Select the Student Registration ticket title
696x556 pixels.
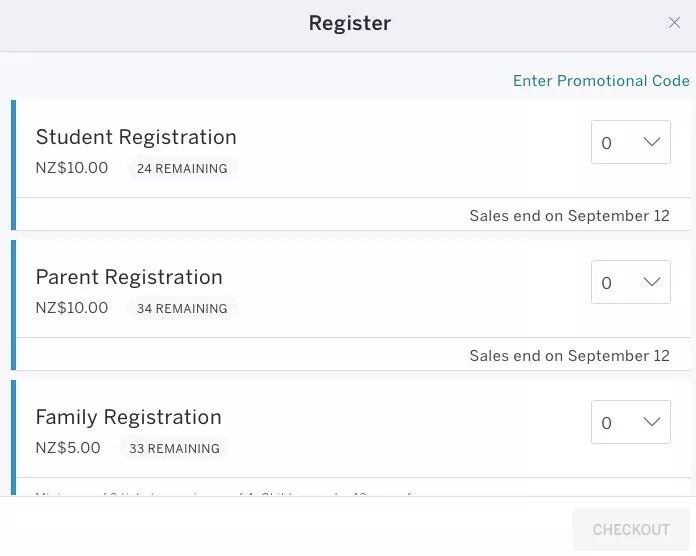(136, 137)
